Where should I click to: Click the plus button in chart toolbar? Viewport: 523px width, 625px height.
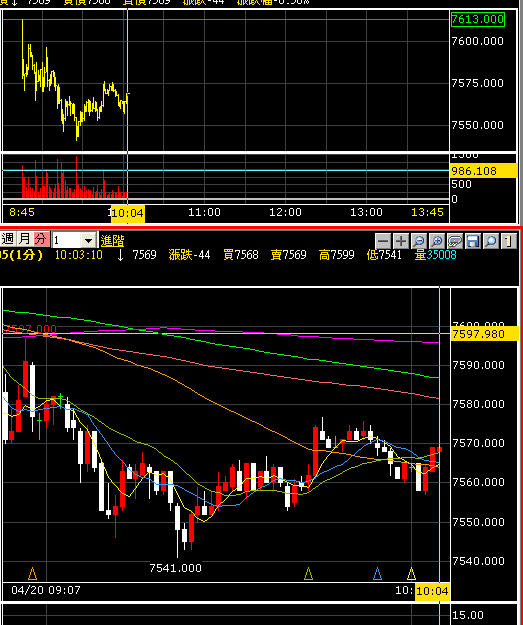(401, 241)
